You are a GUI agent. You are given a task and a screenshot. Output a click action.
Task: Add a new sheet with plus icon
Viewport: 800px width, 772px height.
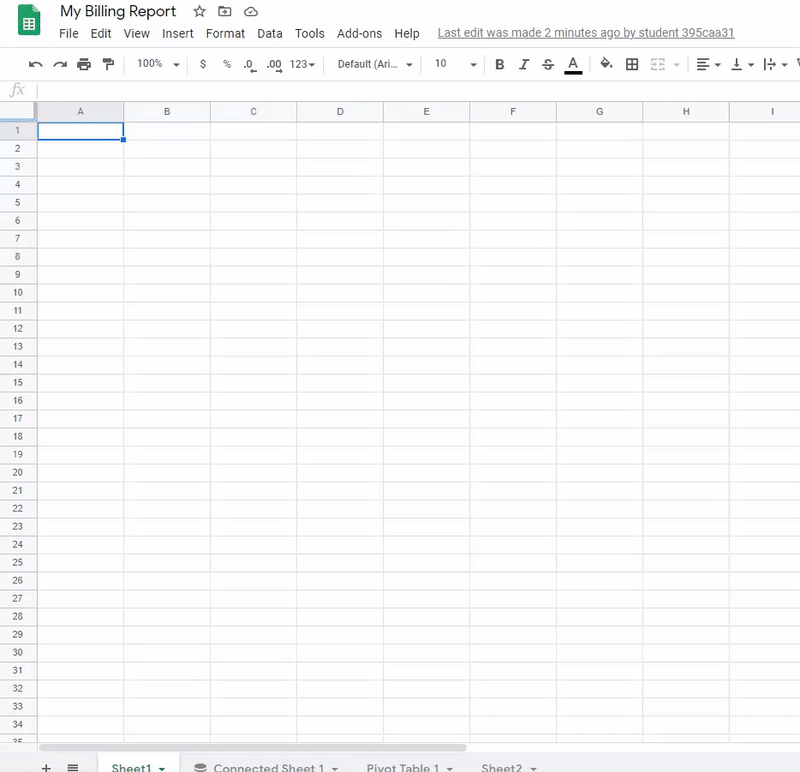tap(46, 767)
